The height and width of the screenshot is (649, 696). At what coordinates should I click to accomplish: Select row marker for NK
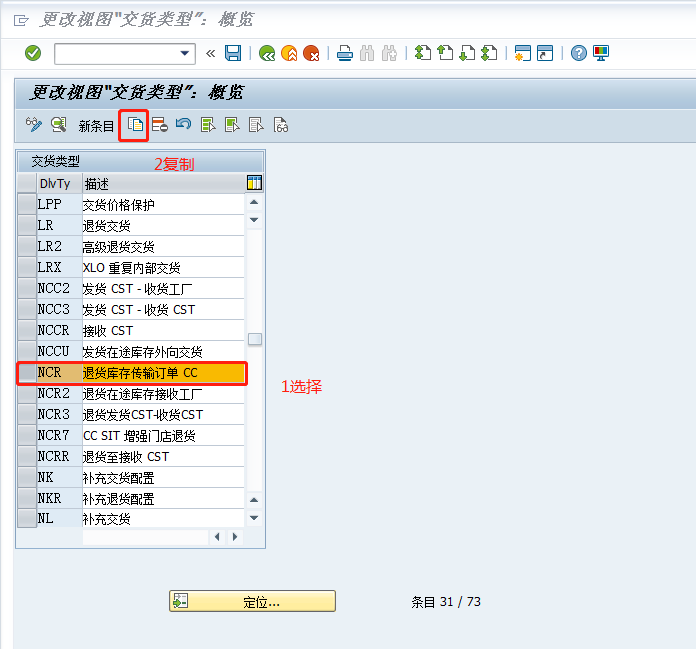pos(28,478)
